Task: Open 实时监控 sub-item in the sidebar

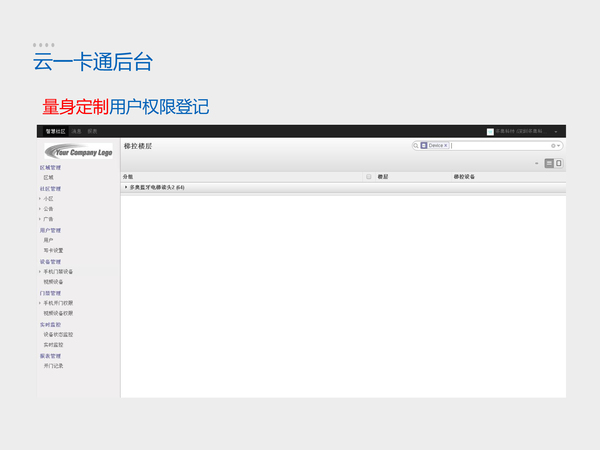Action: [x=53, y=345]
